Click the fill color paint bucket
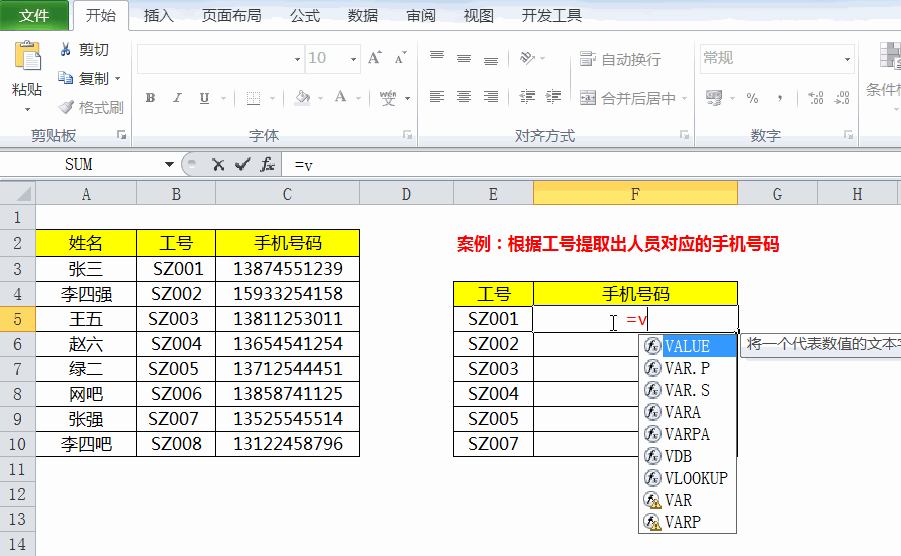The width and height of the screenshot is (901, 556). 303,98
